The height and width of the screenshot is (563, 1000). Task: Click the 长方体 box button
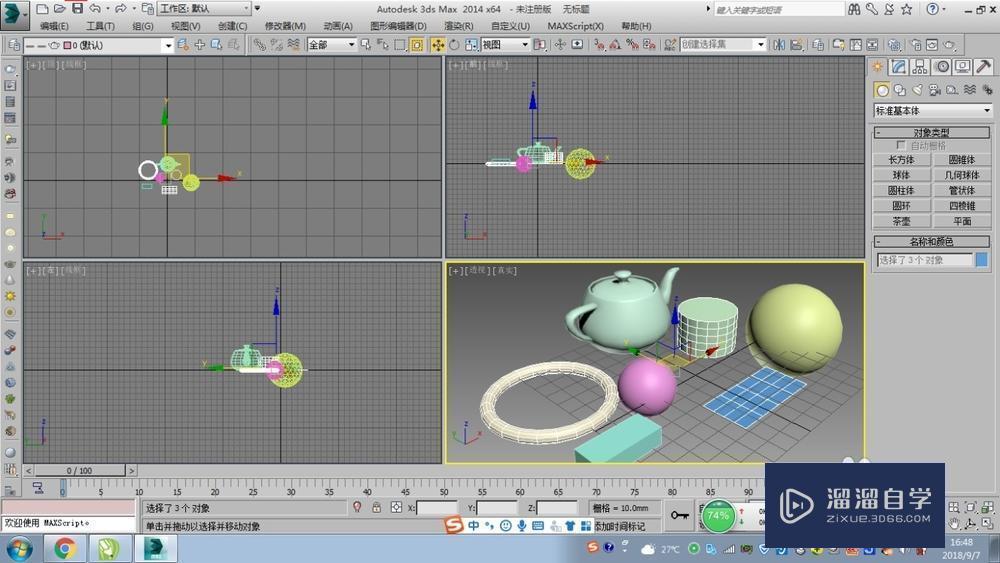901,159
